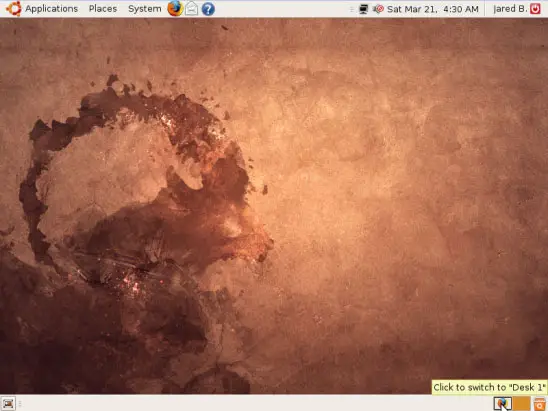Viewport: 548px width, 411px height.
Task: Click the bottom panel window list handle
Action: (20, 404)
